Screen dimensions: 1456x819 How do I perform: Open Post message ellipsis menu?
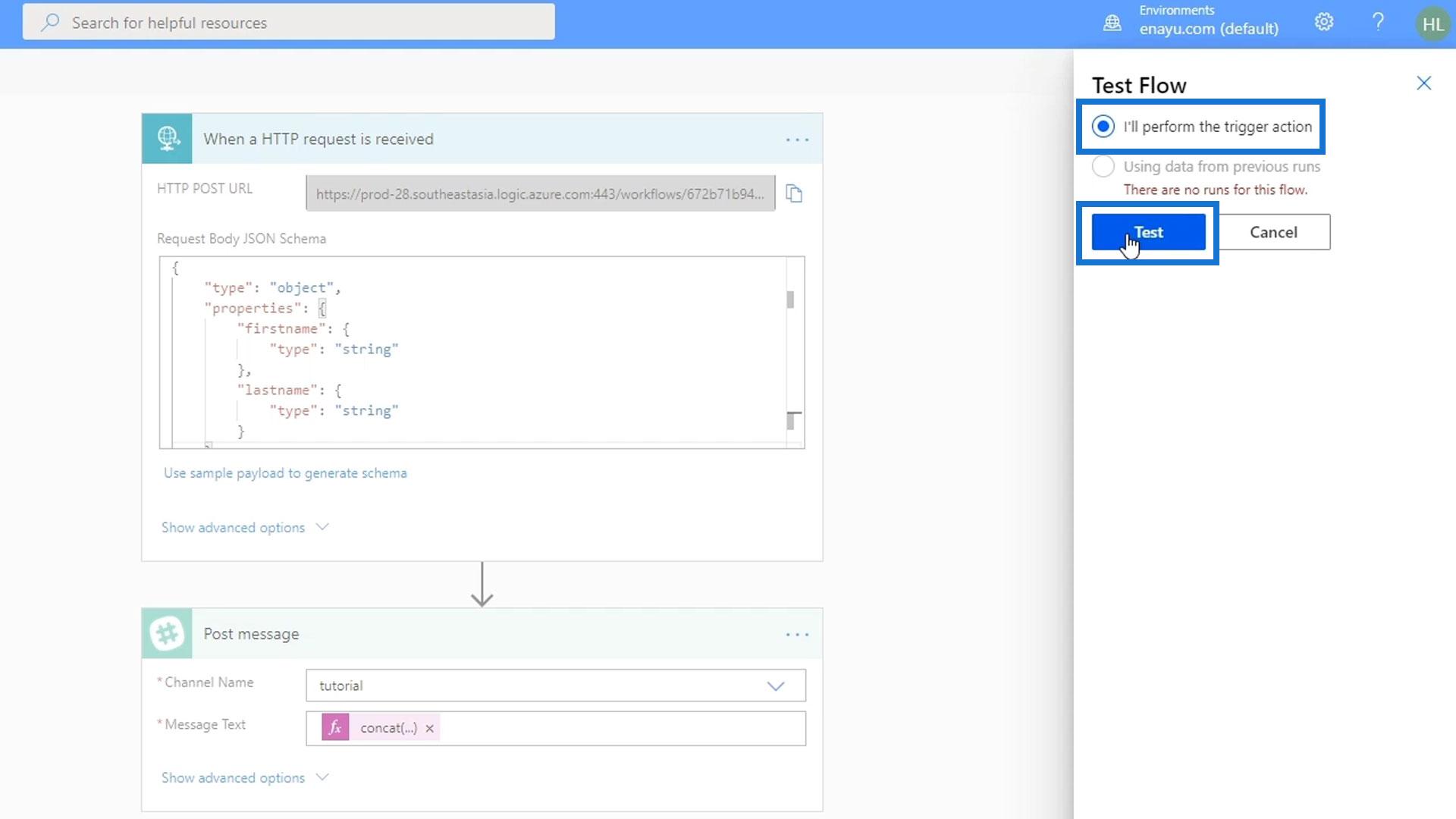797,635
